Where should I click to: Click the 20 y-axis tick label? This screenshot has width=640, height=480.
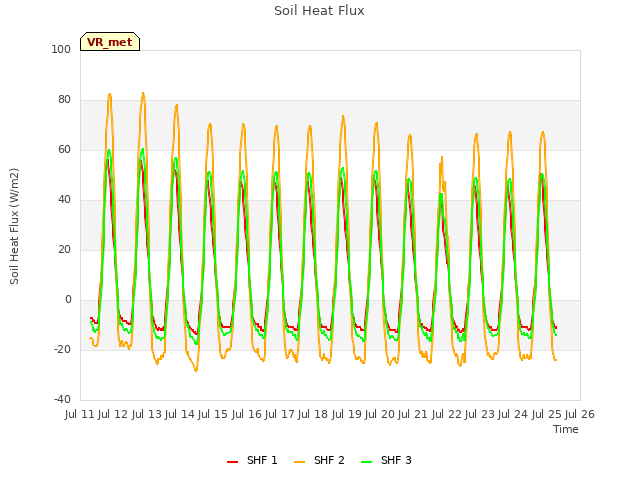(64, 249)
